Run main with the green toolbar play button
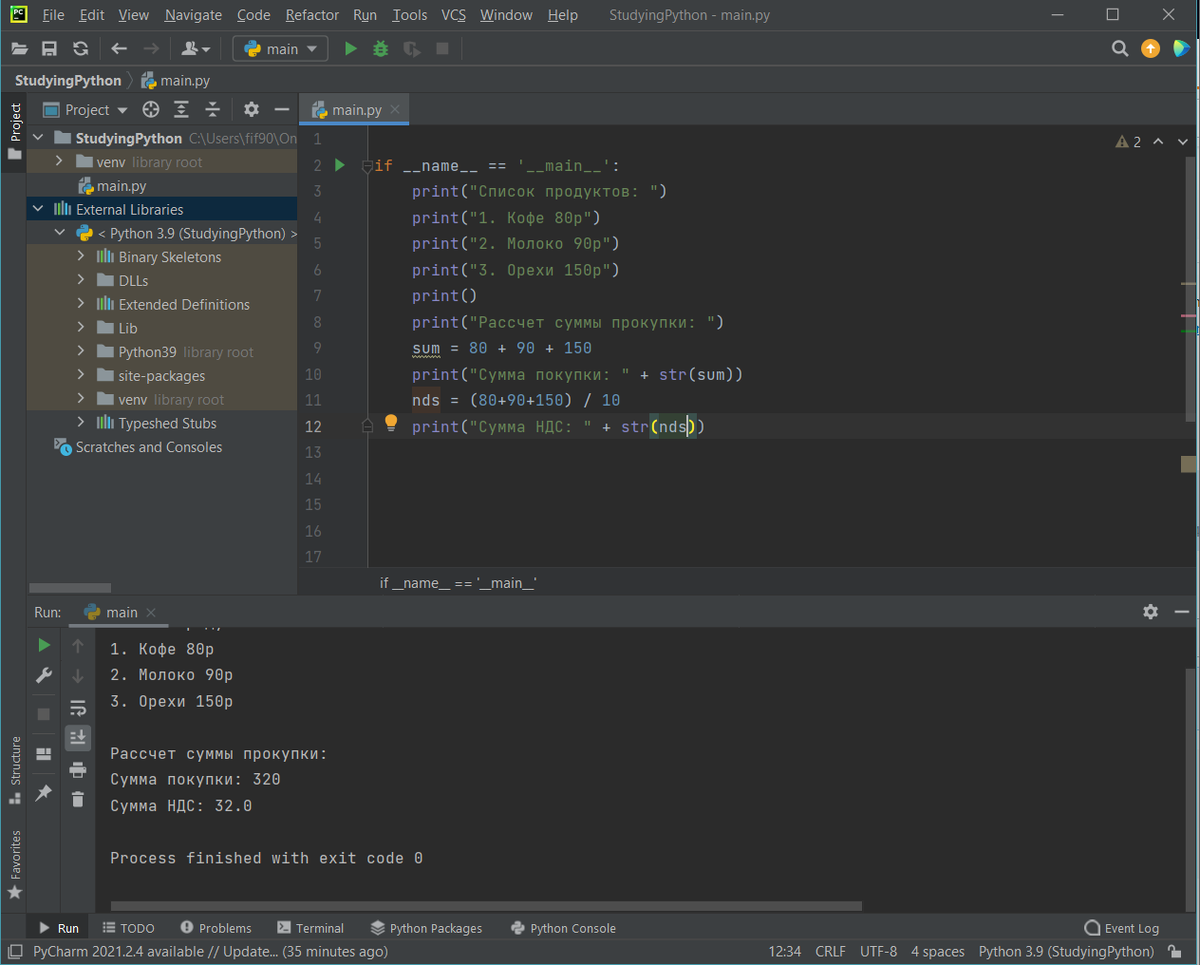Image resolution: width=1200 pixels, height=965 pixels. (350, 49)
